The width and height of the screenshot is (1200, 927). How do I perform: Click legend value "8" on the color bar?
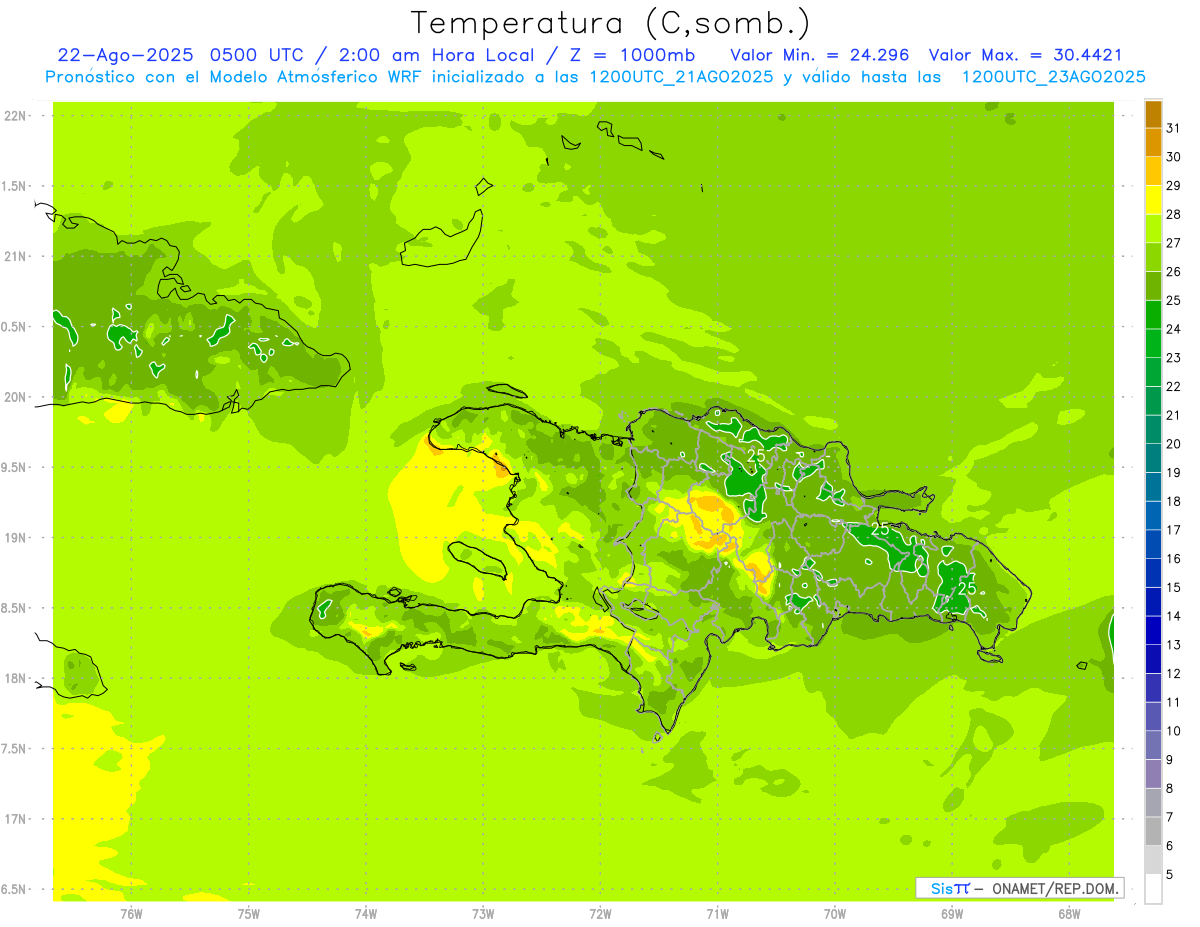click(x=1169, y=788)
